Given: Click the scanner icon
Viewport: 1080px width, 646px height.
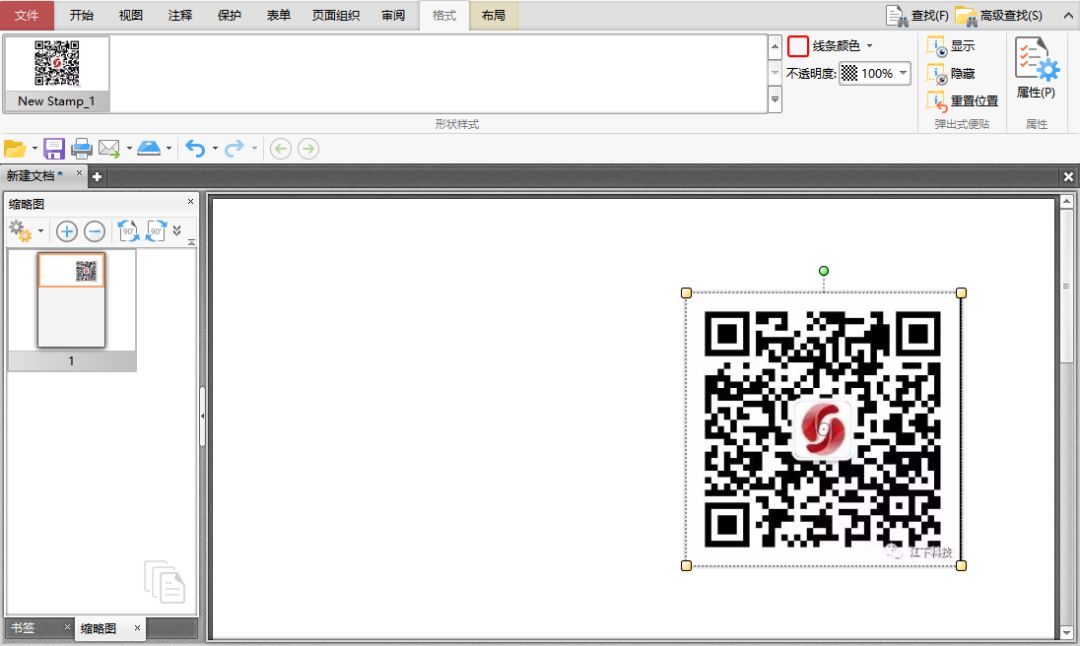Looking at the screenshot, I should point(149,149).
